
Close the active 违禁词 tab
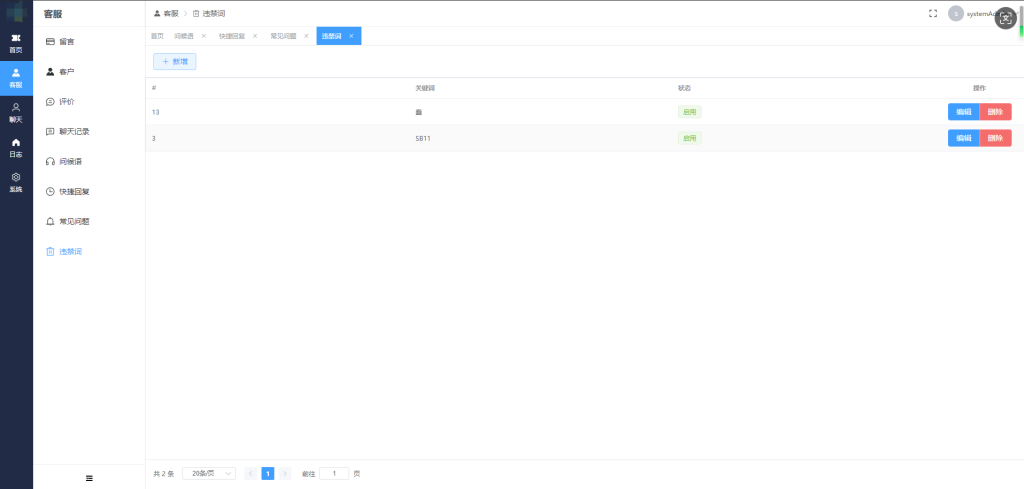[351, 36]
